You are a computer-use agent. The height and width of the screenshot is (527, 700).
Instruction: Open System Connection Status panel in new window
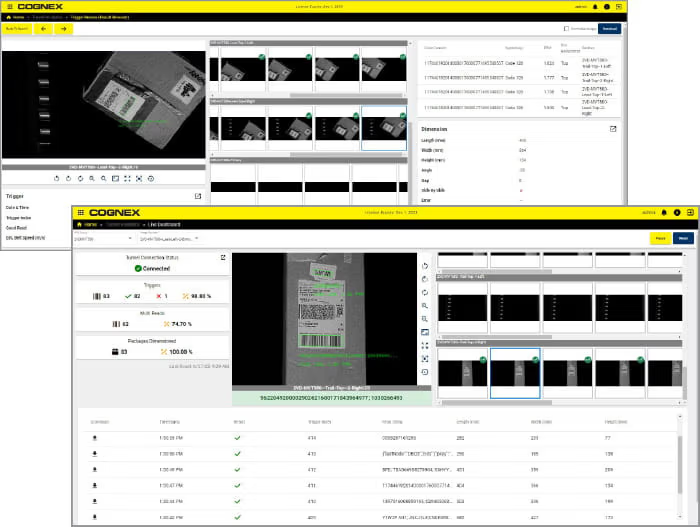tap(221, 257)
